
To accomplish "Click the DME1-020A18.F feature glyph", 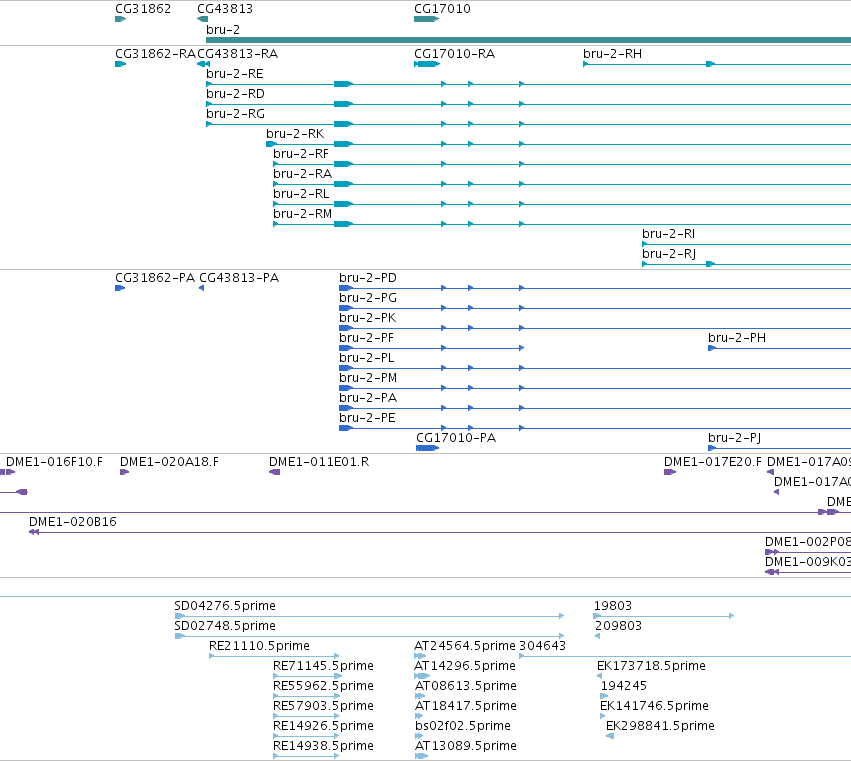I will (x=124, y=472).
